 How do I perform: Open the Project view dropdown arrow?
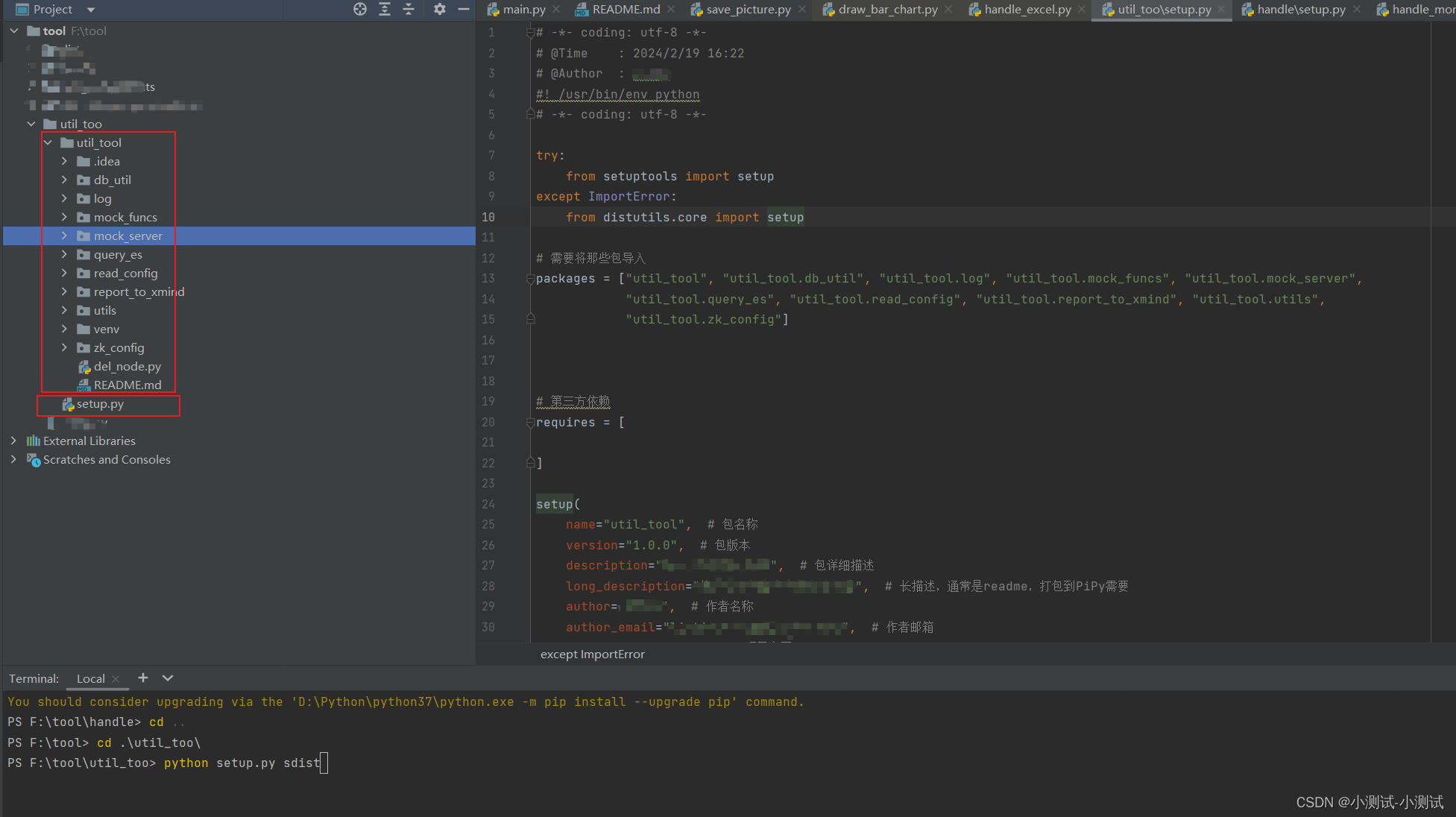91,10
